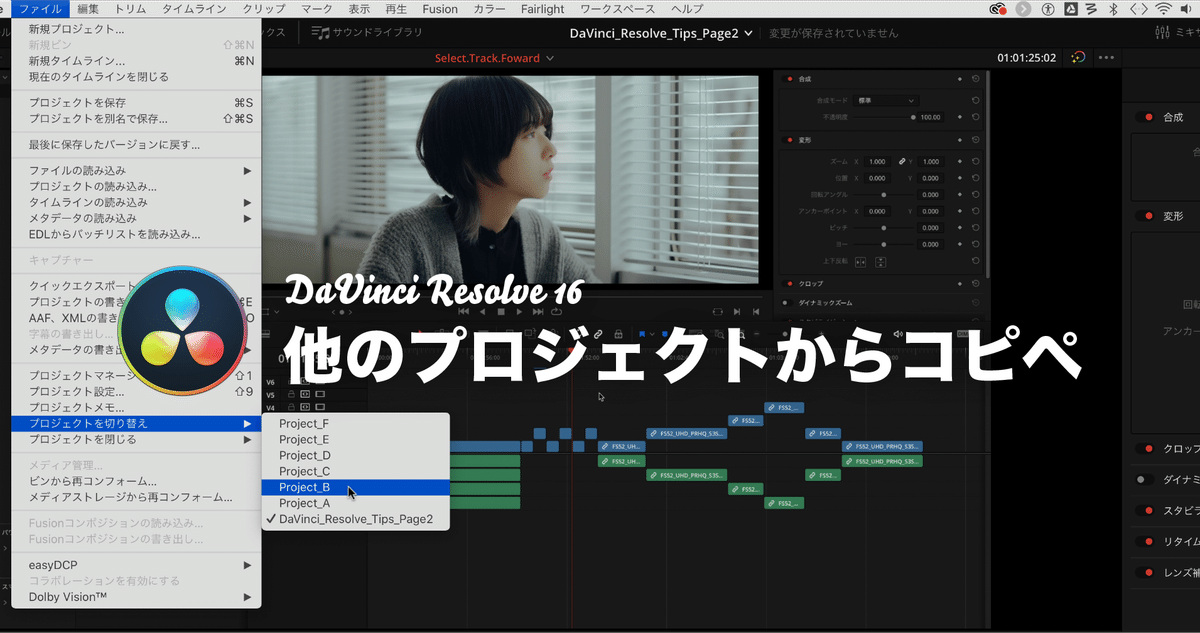Screen dimensions: 1200x633
Task: Click the lock icon on track V5
Action: [x=292, y=394]
